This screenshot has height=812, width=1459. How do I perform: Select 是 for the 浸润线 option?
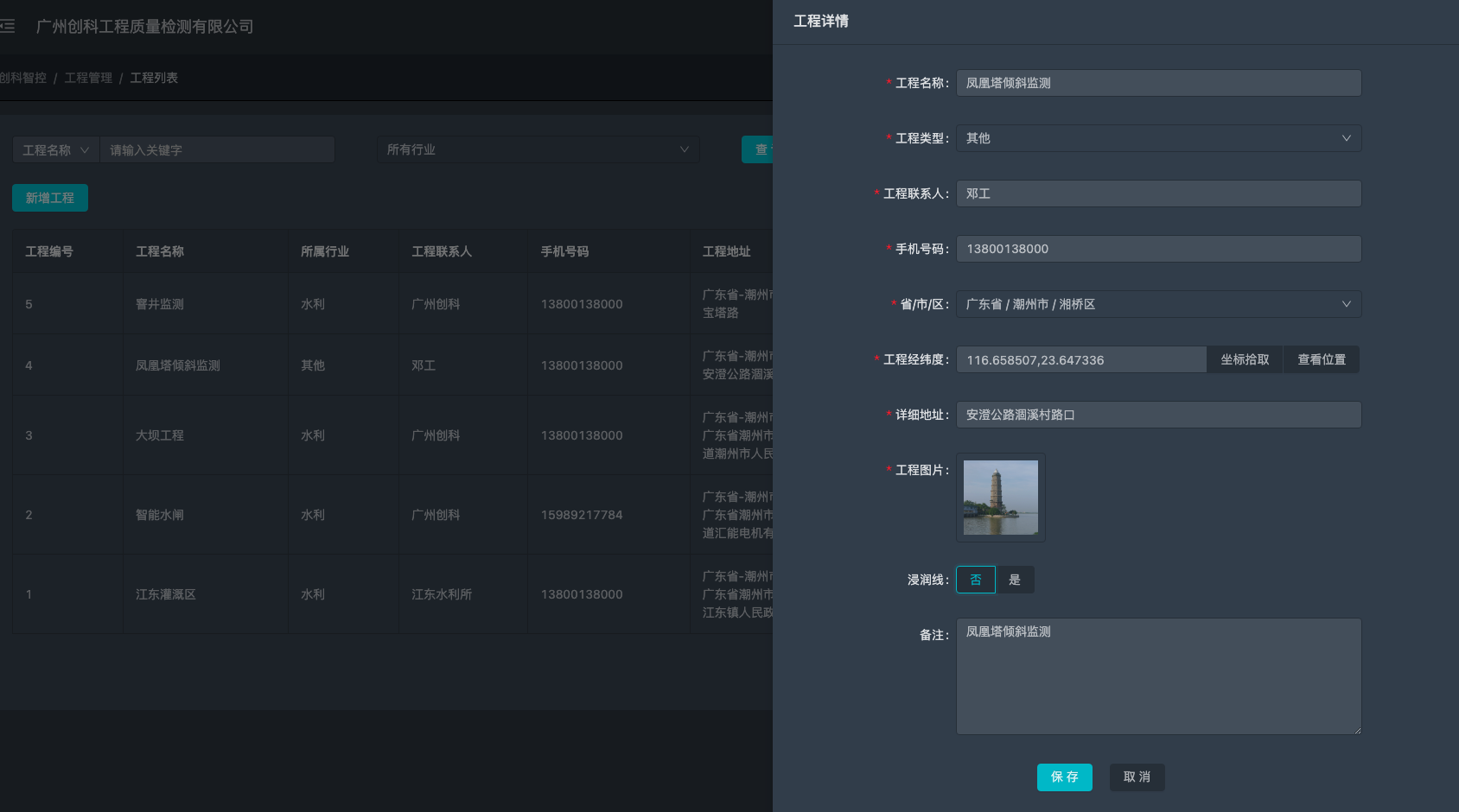tap(1016, 579)
